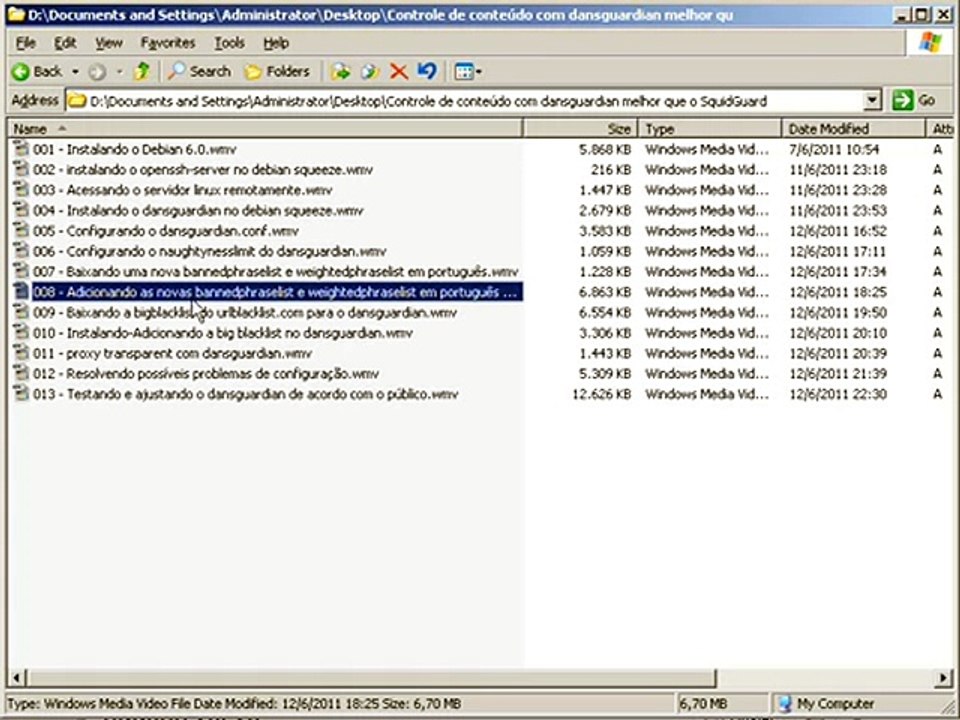Click the Go button
The width and height of the screenshot is (960, 720).
(913, 100)
